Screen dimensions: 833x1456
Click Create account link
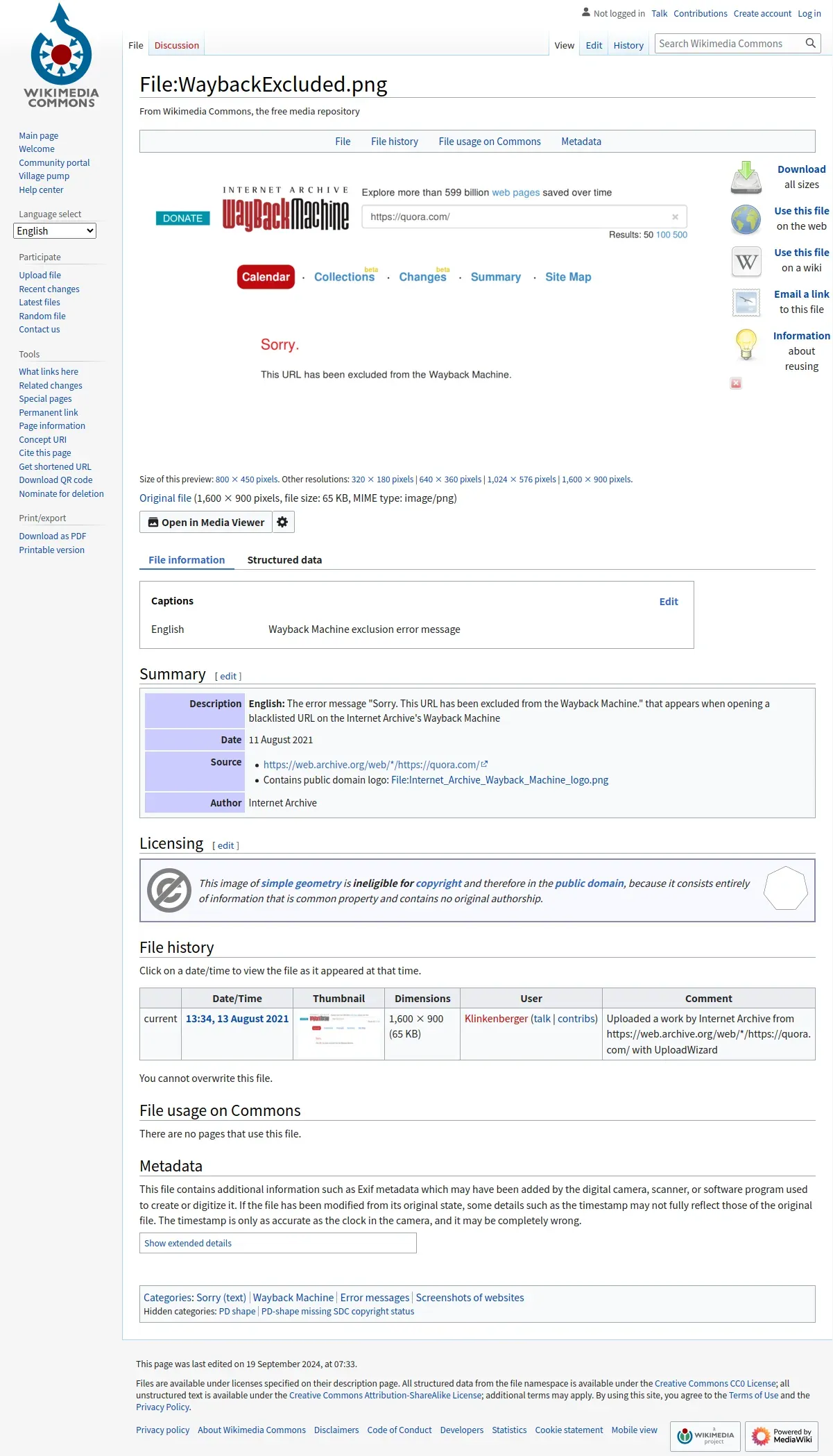click(762, 13)
